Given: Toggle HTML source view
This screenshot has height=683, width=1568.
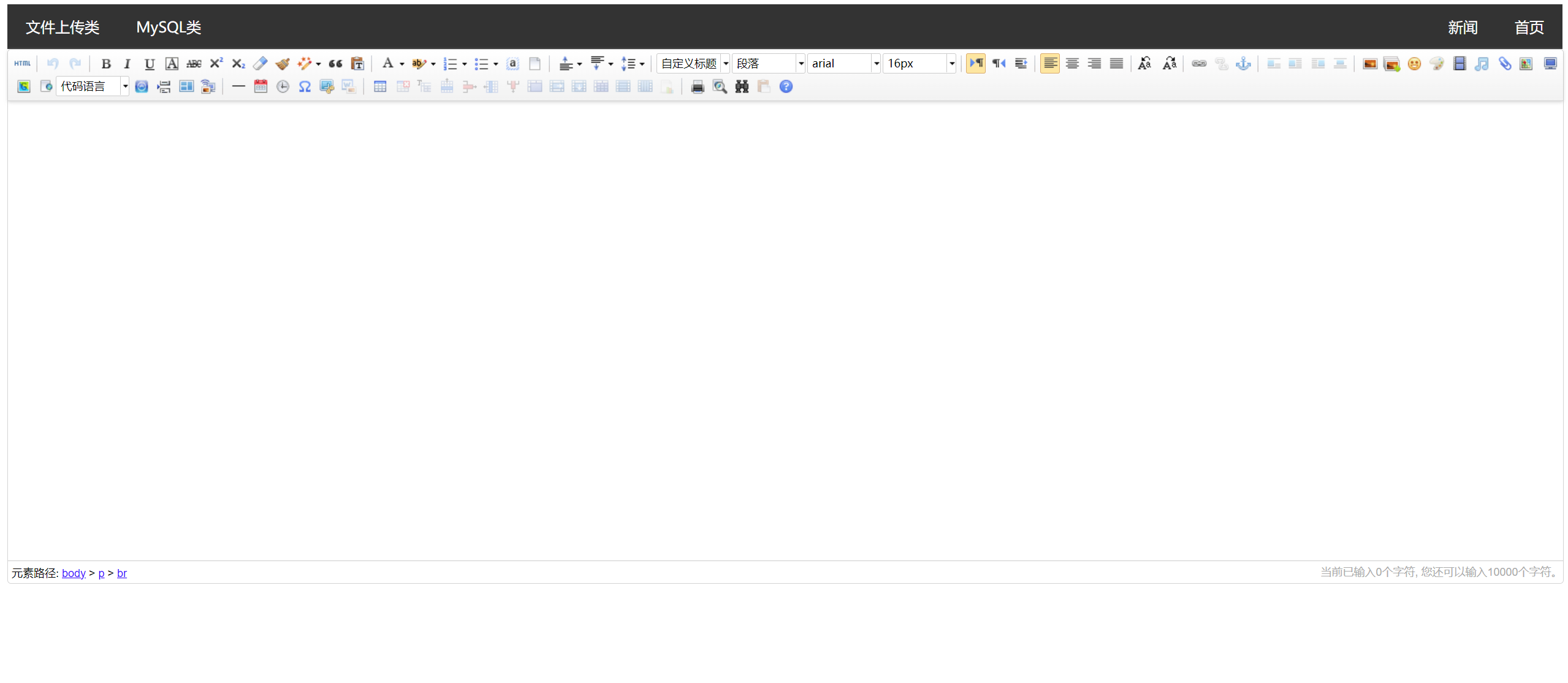Looking at the screenshot, I should pos(22,64).
